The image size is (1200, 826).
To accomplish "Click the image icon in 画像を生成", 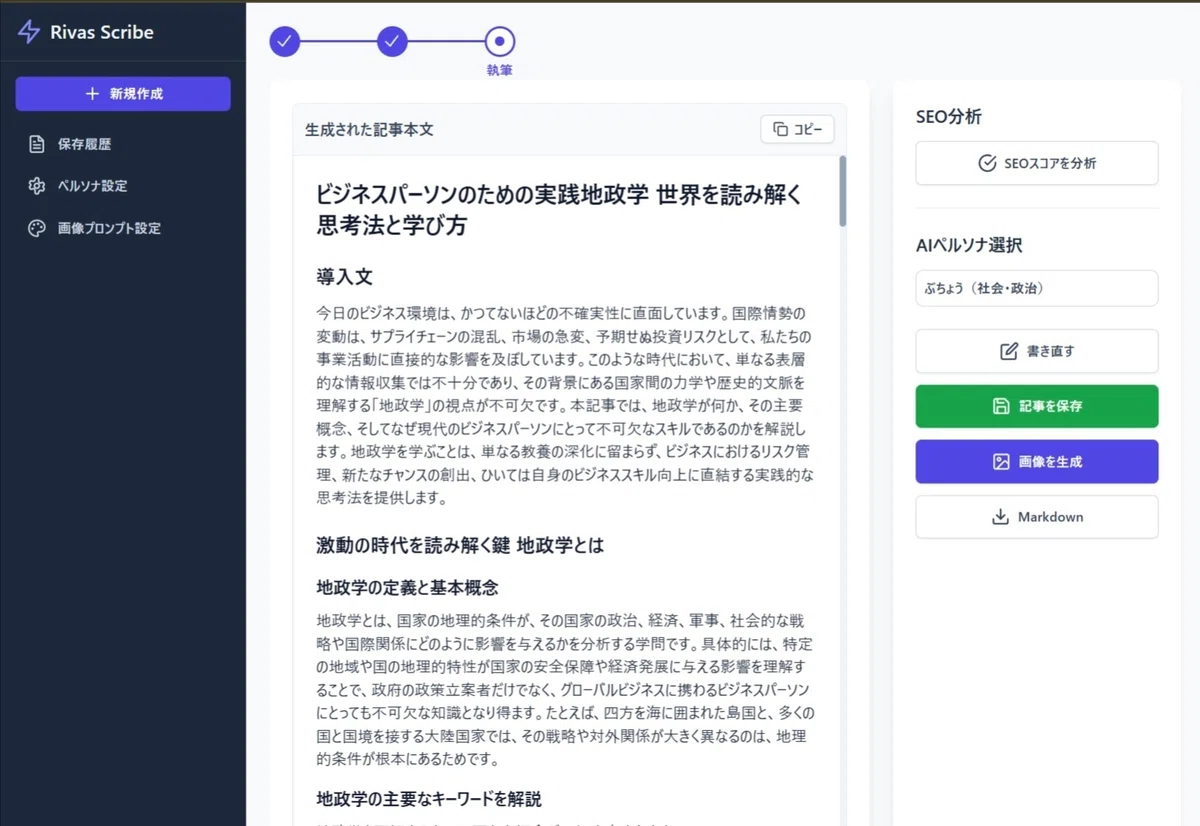I will point(1001,462).
